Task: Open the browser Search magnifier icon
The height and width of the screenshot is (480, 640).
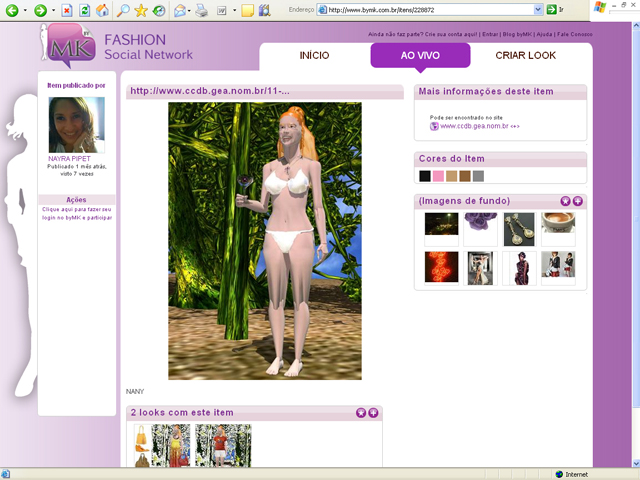Action: click(123, 10)
